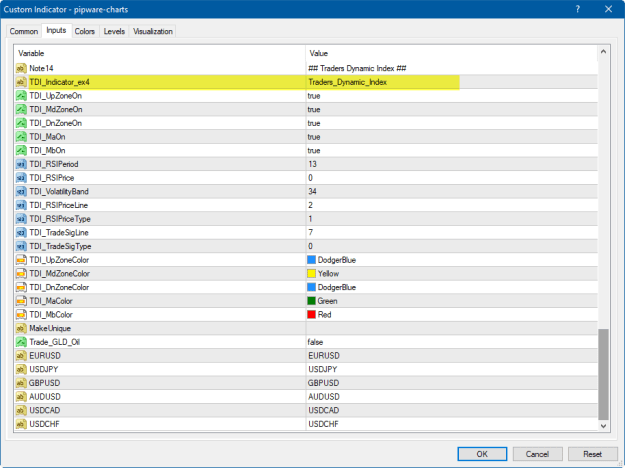Pick the Yellow swatch for TDI_MdZoneColor
This screenshot has width=625, height=468.
click(x=312, y=274)
